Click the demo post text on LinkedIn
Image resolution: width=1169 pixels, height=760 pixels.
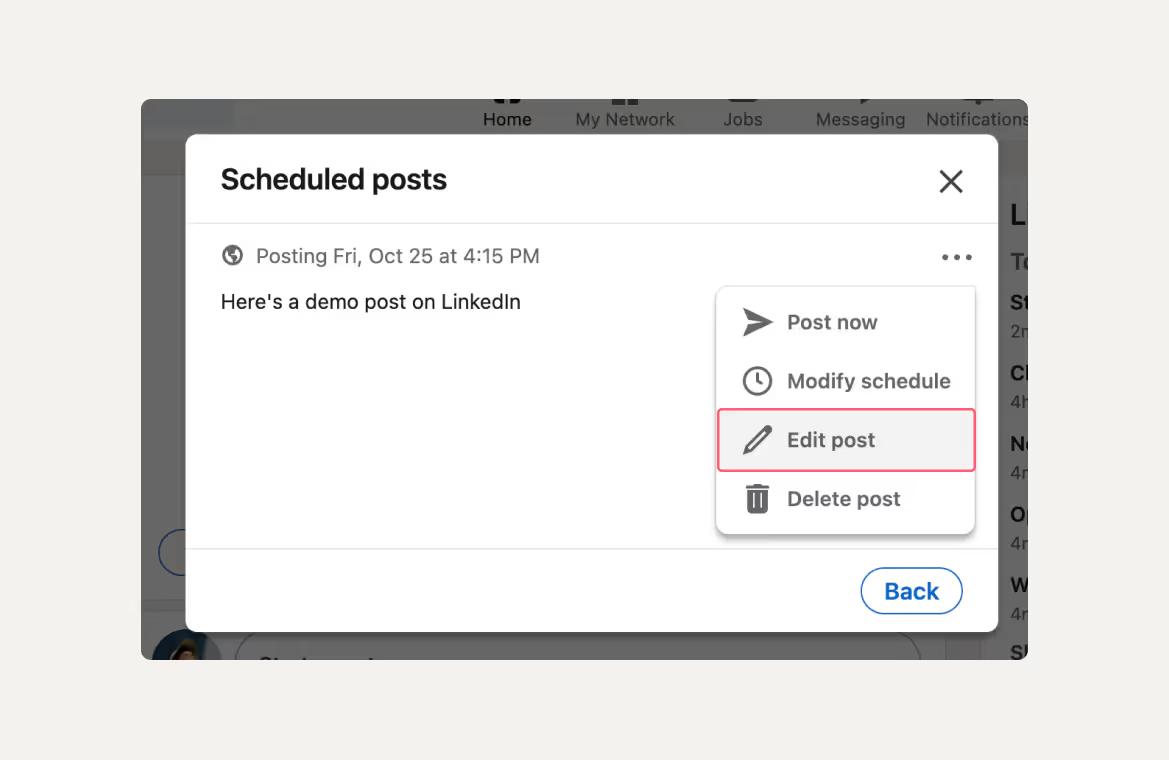371,302
